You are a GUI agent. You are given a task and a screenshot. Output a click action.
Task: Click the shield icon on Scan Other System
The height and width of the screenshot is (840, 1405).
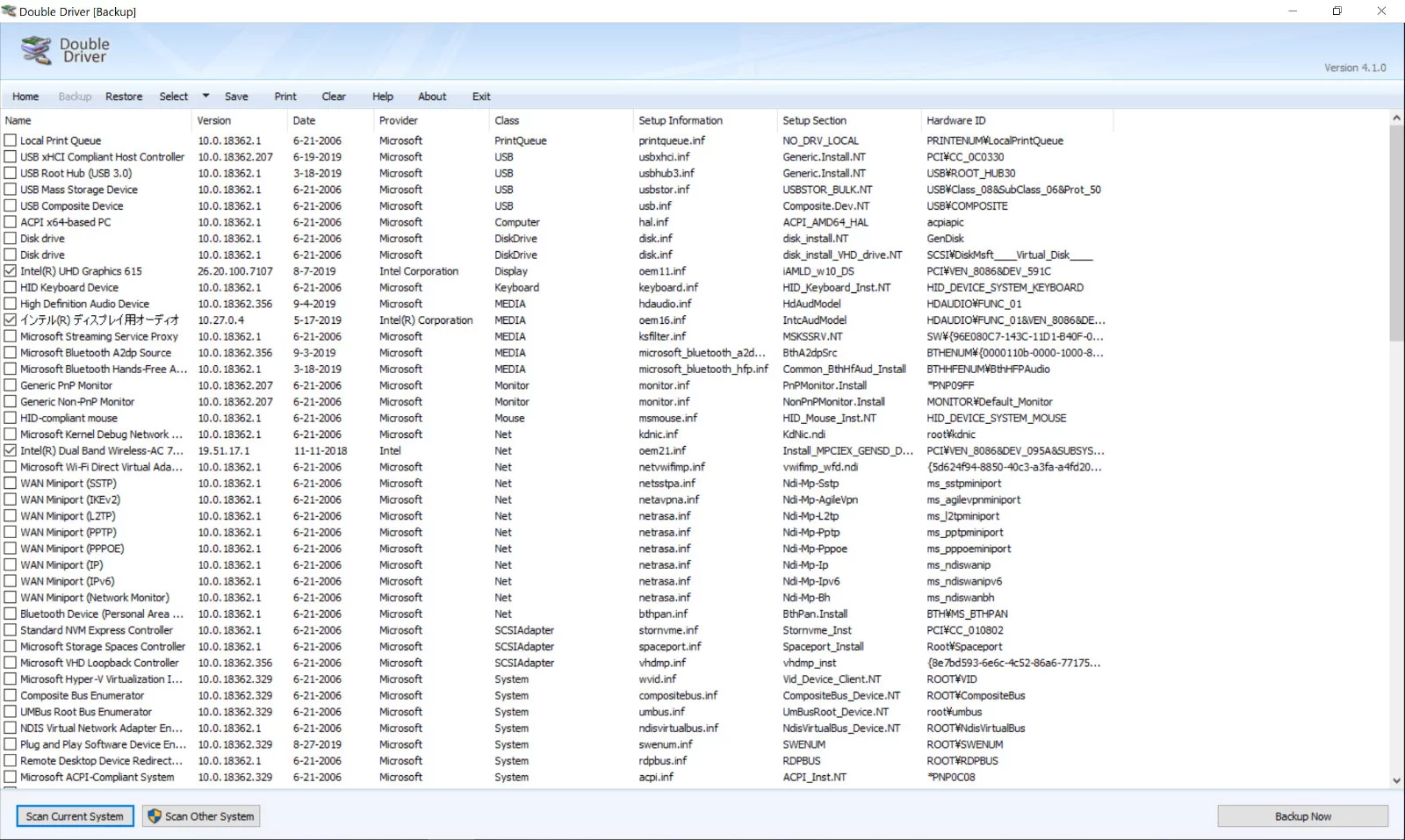(x=155, y=816)
